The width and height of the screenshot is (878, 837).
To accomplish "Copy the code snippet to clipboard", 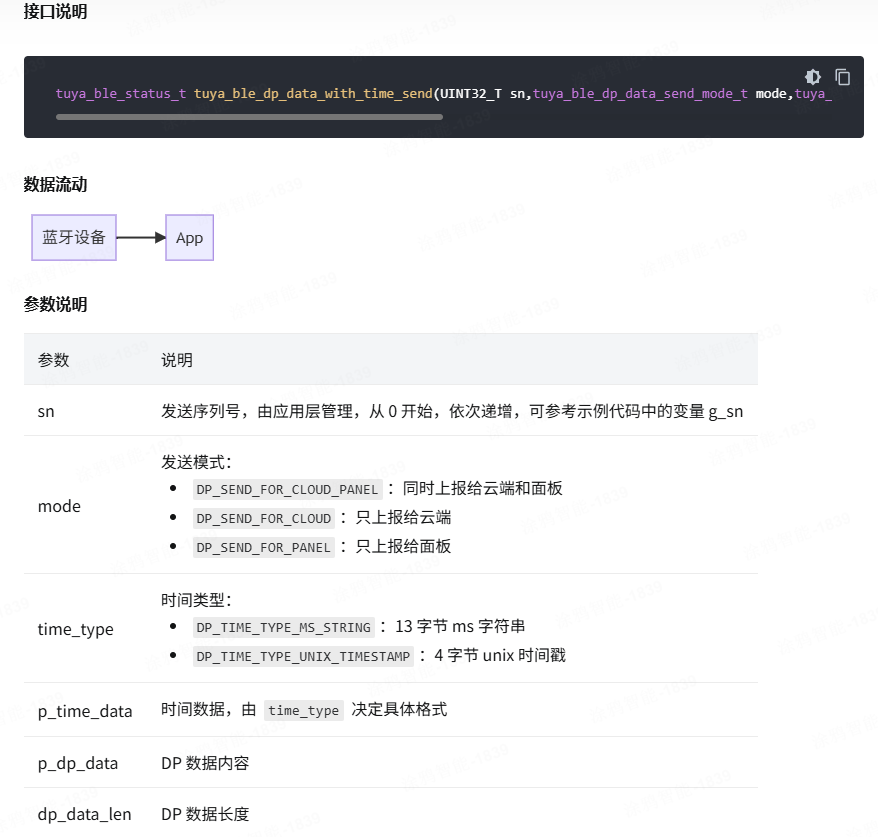I will (x=840, y=76).
